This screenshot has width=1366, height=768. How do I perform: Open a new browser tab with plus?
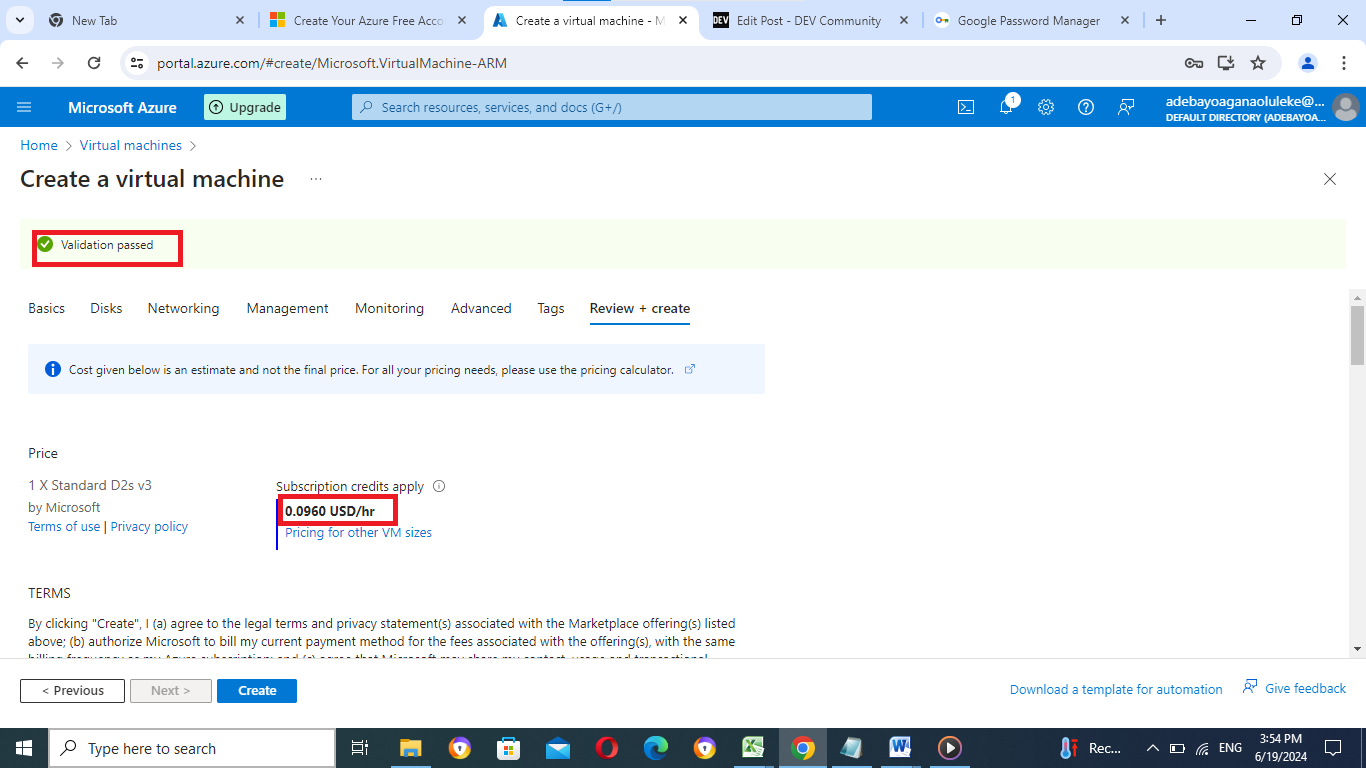1161,20
